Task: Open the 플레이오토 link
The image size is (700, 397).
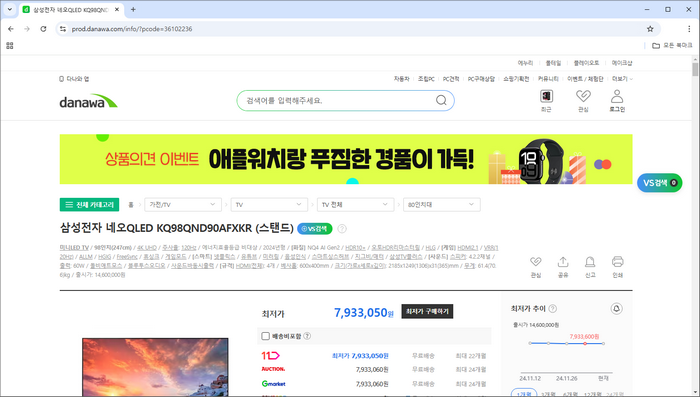Action: (x=586, y=63)
